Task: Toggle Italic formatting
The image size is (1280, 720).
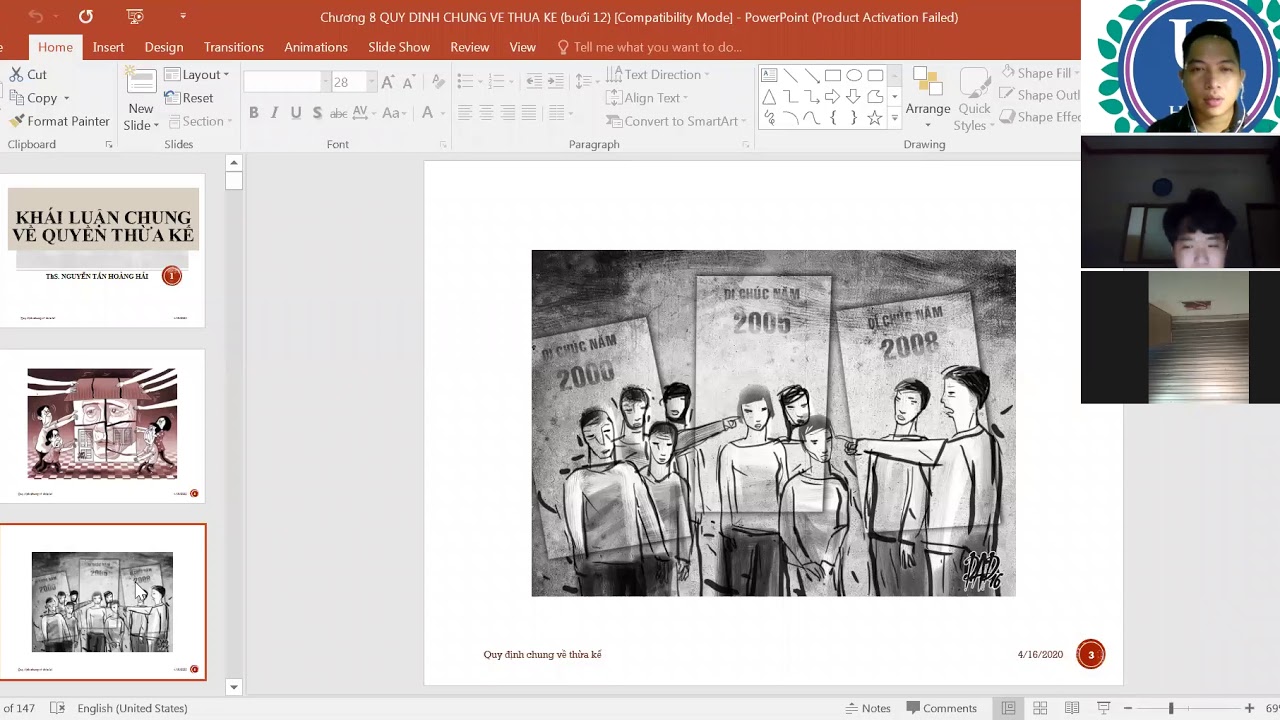Action: [274, 113]
